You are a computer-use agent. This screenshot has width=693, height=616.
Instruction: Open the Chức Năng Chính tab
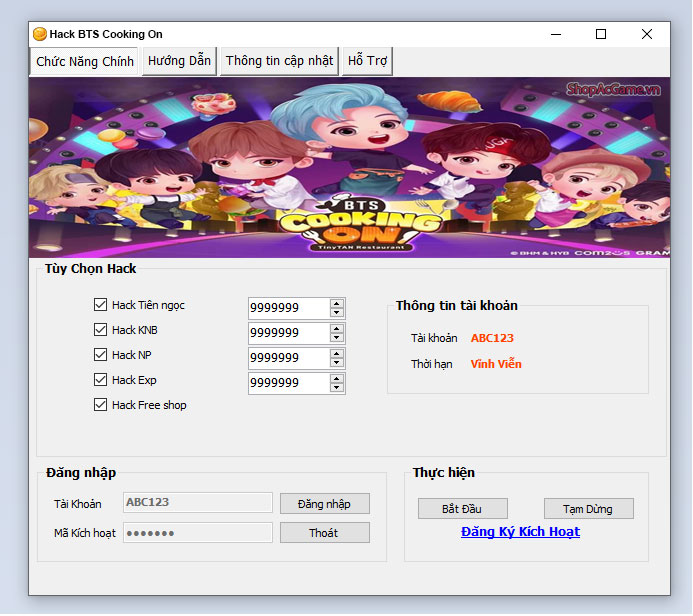tap(85, 61)
